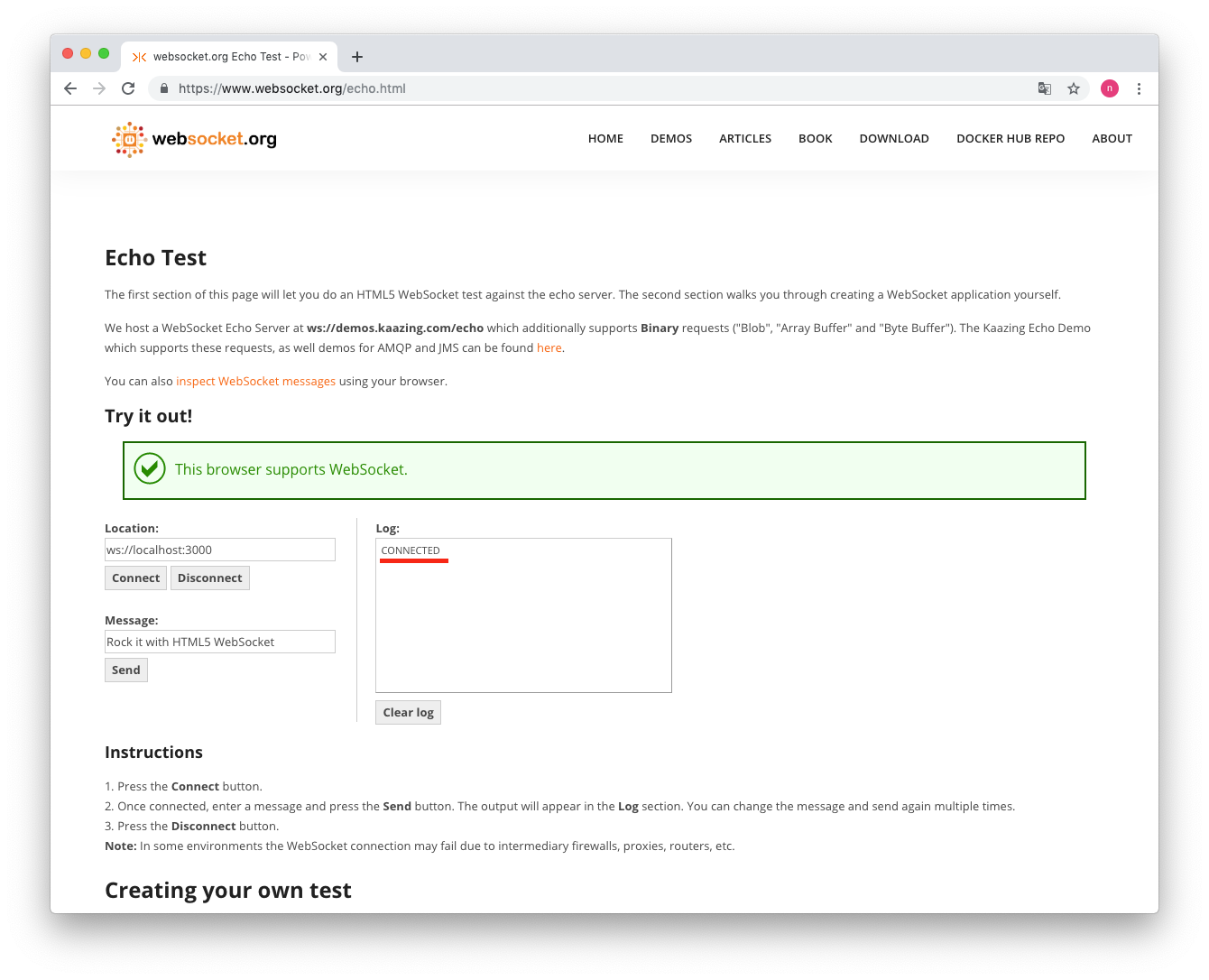
Task: Click the address bar URL
Action: click(x=291, y=88)
